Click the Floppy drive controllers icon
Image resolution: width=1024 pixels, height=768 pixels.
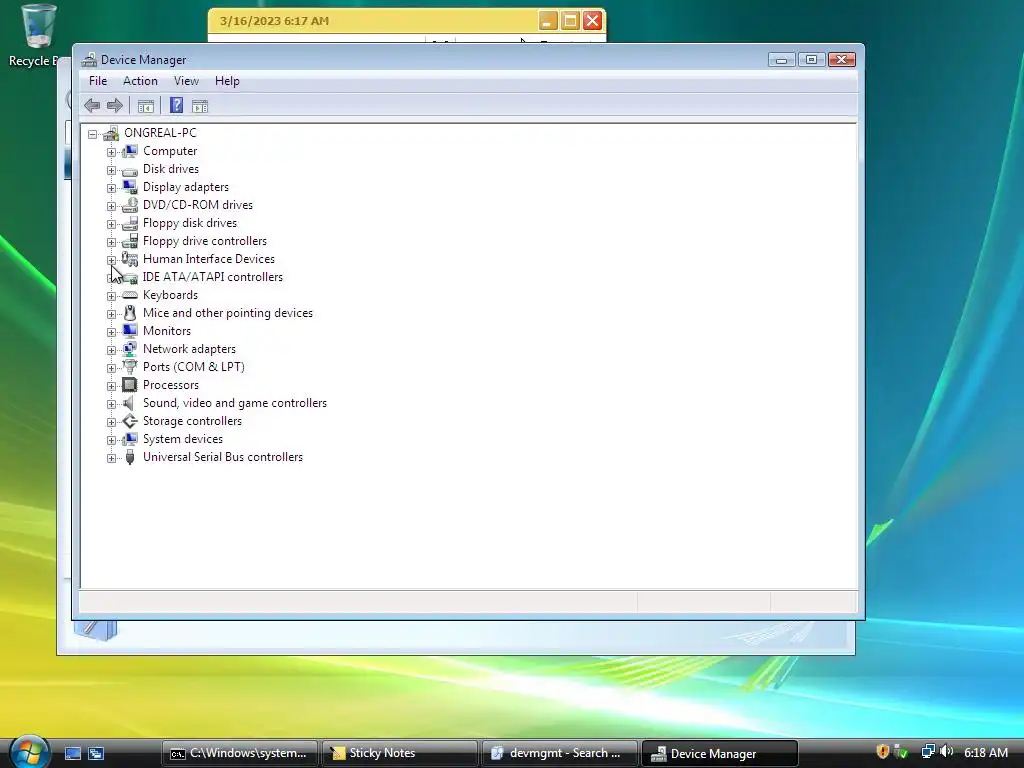tap(130, 241)
